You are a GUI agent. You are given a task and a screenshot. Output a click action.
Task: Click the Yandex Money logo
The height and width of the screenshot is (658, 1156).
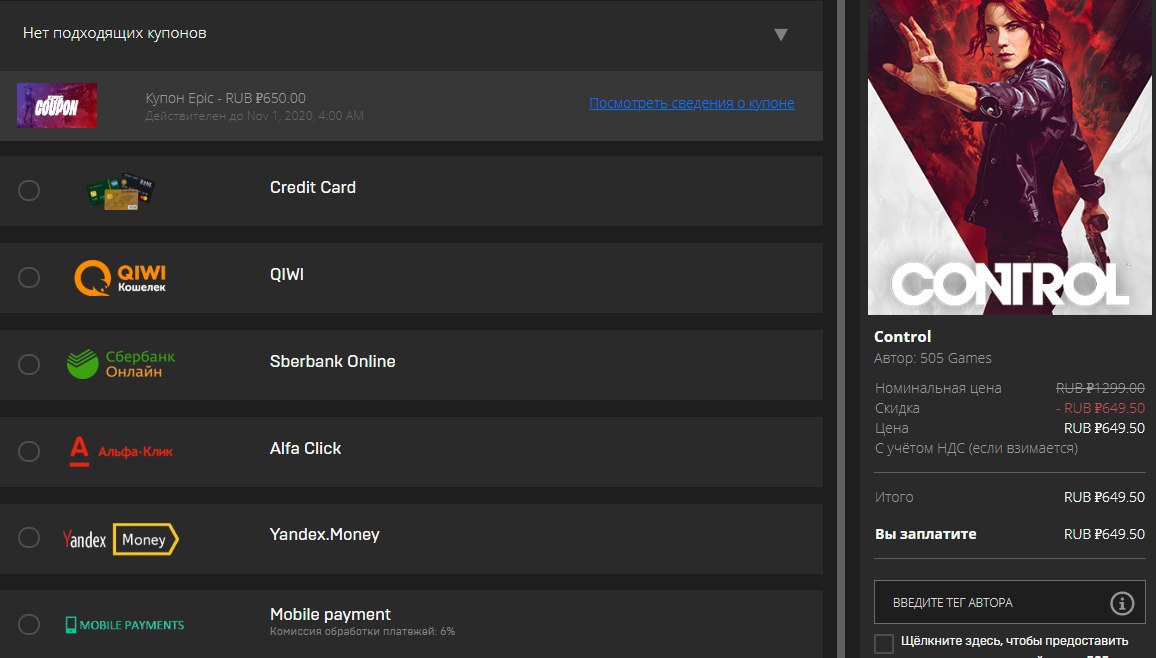[121, 539]
